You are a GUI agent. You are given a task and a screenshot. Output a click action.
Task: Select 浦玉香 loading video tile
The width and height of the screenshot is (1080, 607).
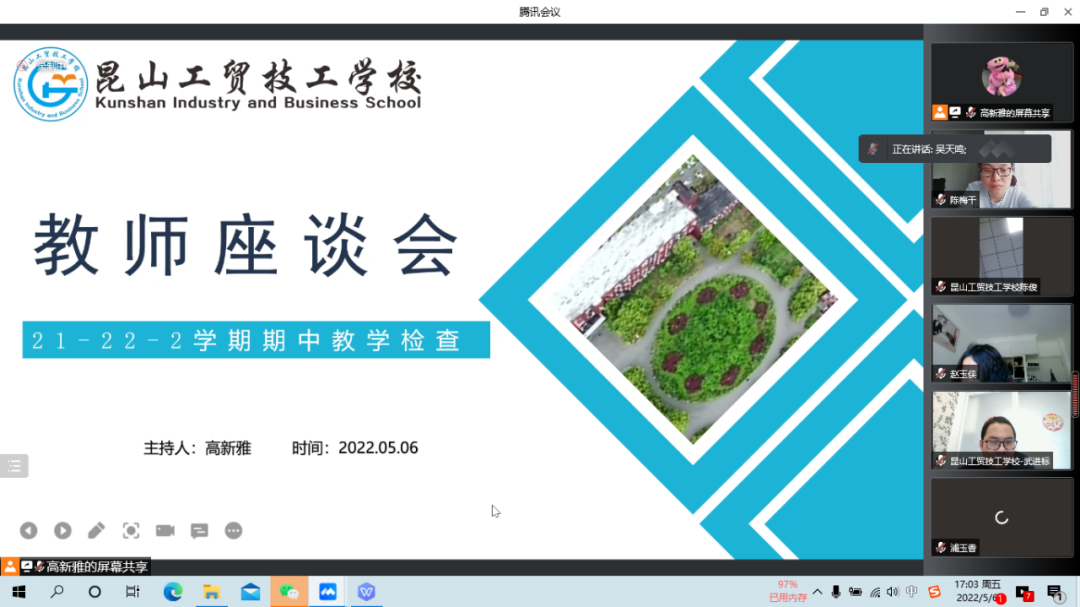(x=1001, y=517)
